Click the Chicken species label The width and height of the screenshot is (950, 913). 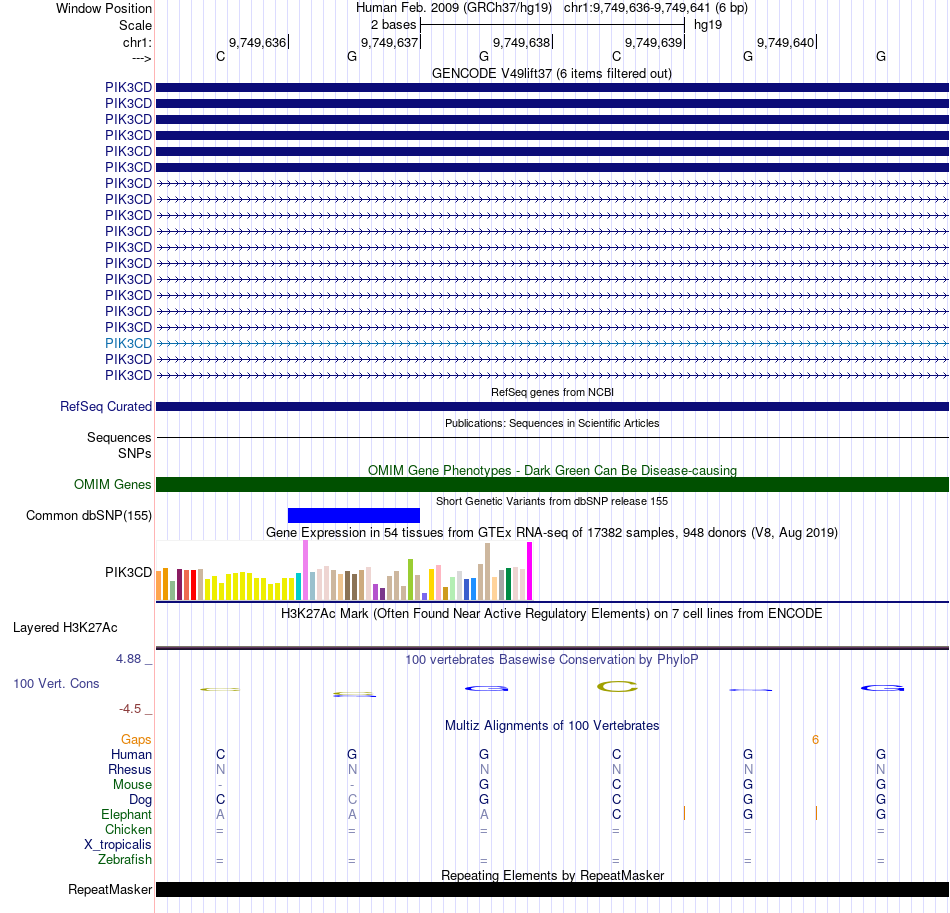128,829
